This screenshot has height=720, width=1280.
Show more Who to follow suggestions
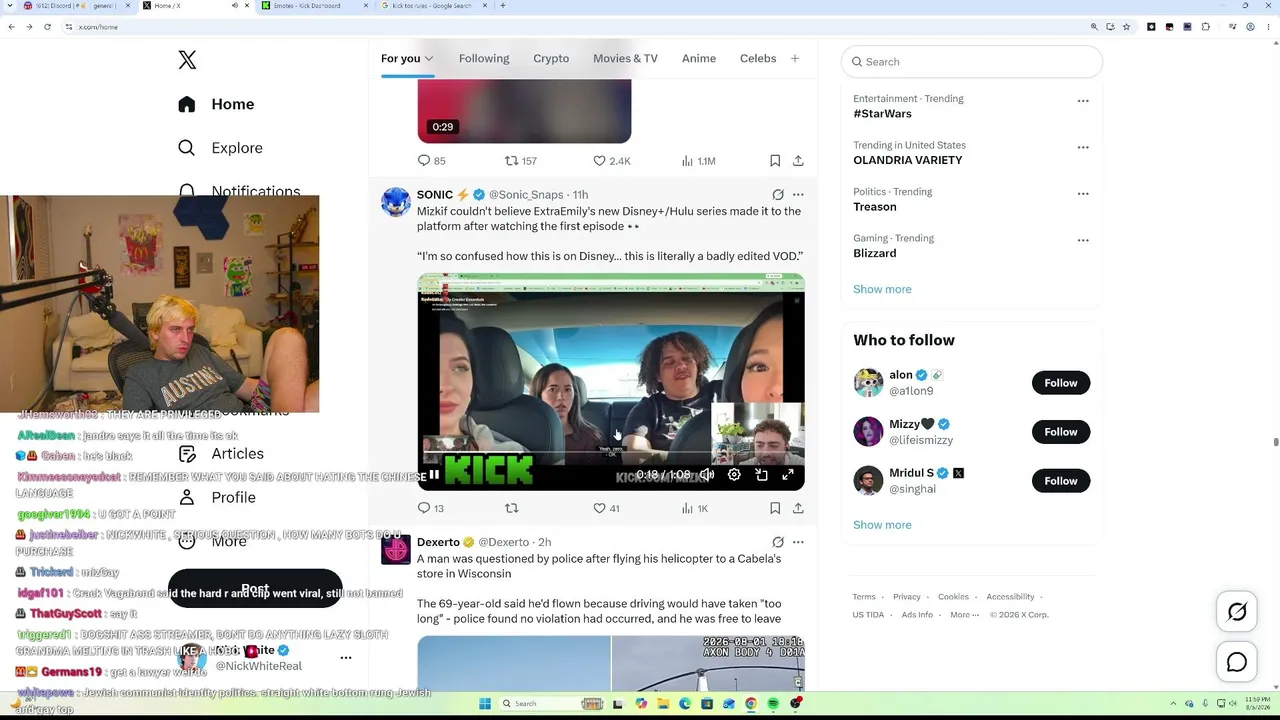[x=882, y=525]
